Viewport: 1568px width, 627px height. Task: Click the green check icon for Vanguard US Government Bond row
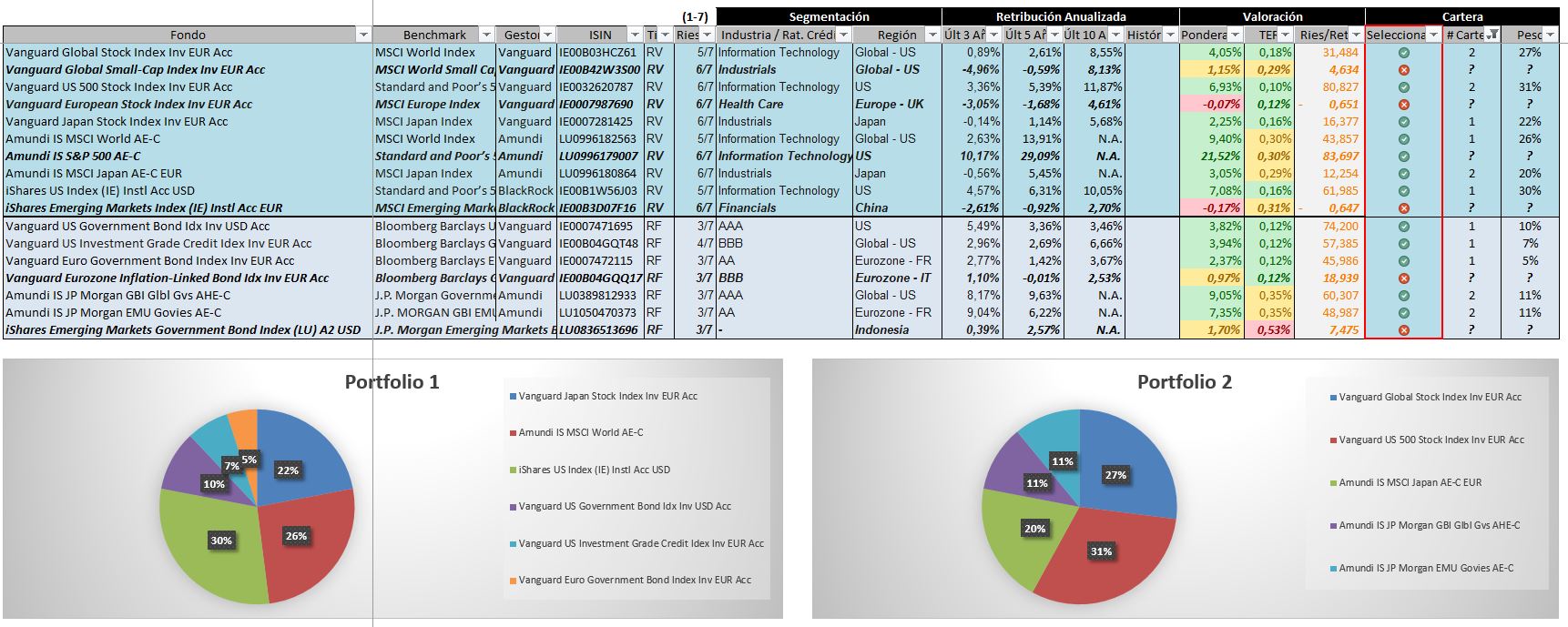[x=1403, y=227]
